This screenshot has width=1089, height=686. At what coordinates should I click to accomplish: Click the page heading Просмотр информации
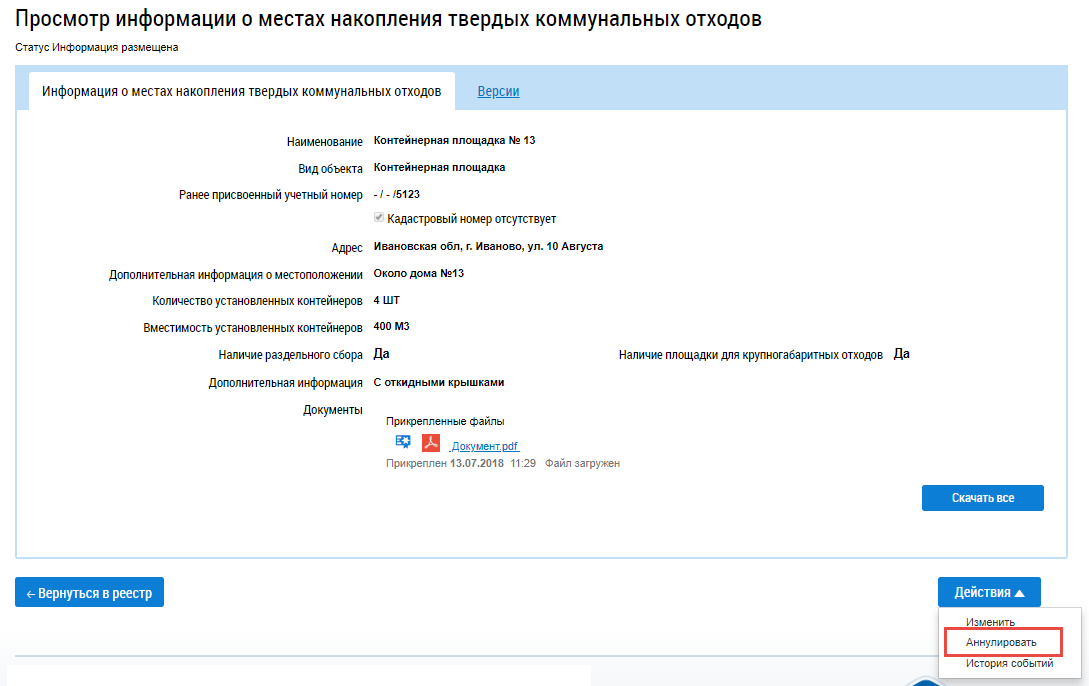coord(388,19)
